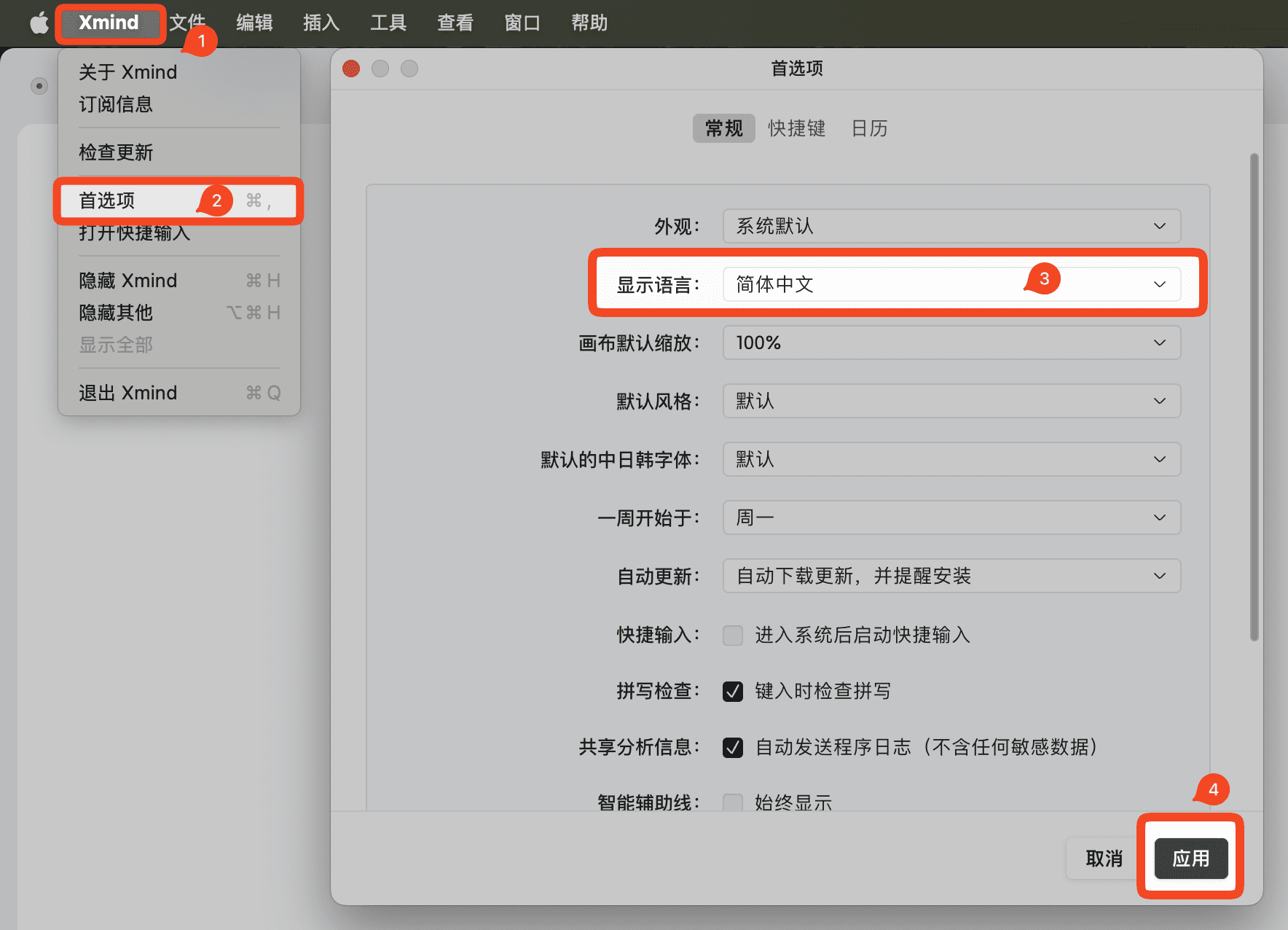
Task: Switch to the 常规 tab
Action: coord(724,128)
